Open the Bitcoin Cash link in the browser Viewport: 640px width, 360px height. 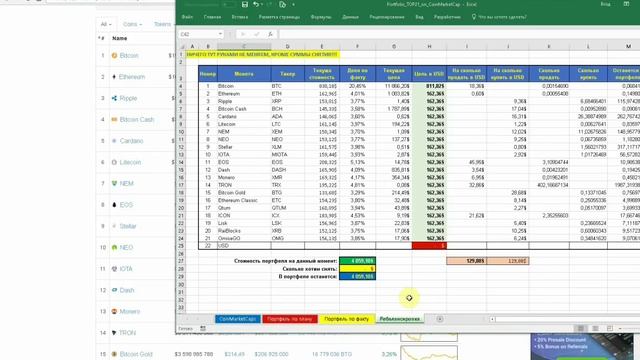pos(137,120)
